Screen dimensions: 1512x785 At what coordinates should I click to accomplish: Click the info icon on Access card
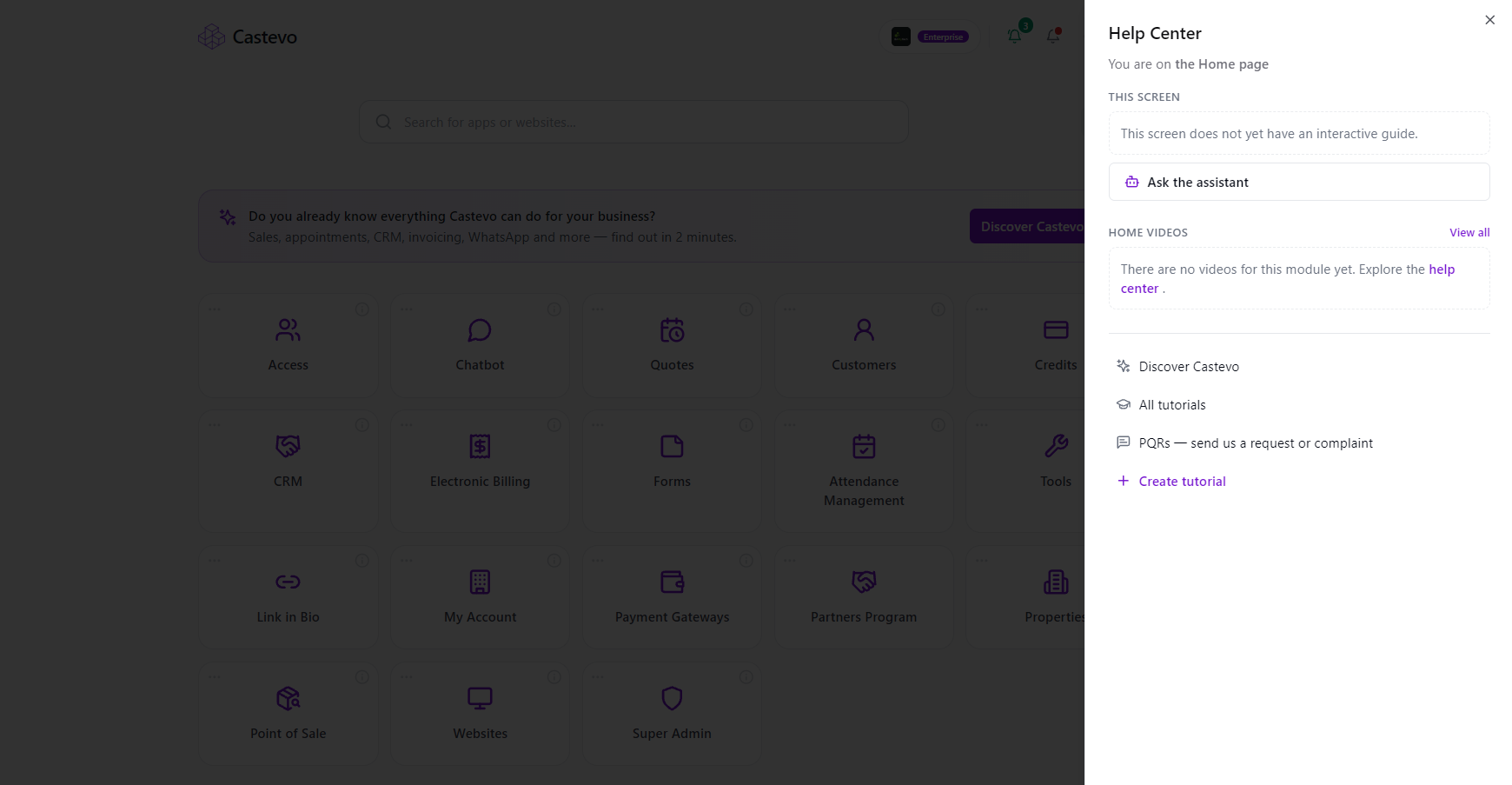[362, 309]
